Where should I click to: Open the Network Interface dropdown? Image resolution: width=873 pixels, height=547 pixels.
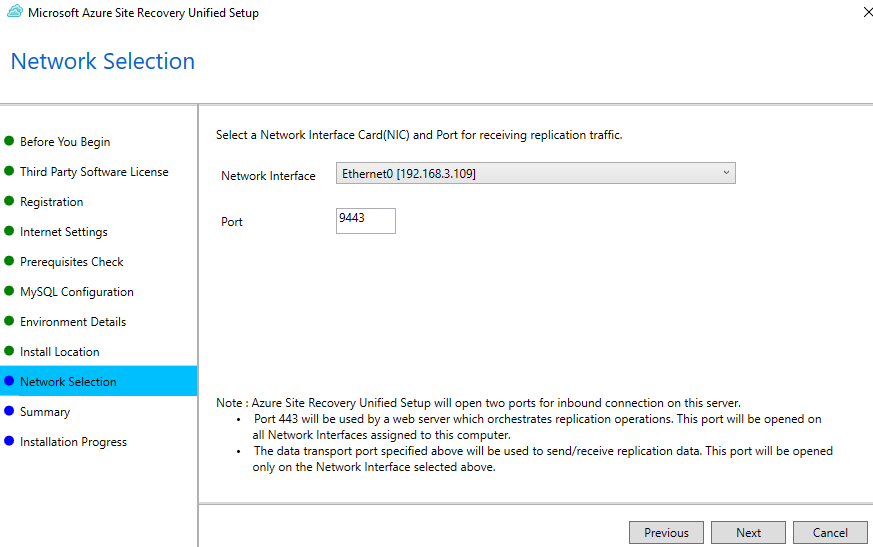click(x=536, y=173)
